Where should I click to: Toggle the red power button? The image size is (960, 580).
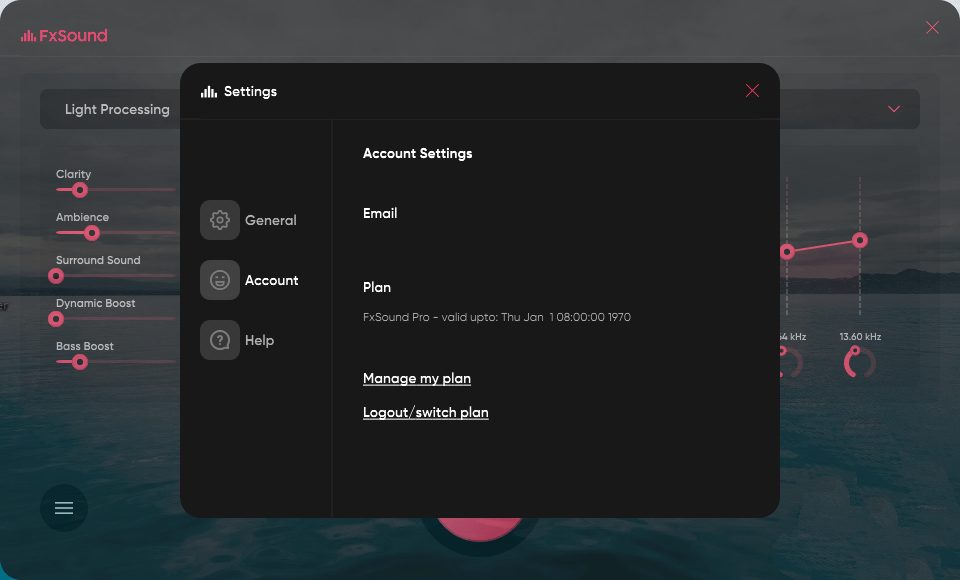tap(480, 529)
